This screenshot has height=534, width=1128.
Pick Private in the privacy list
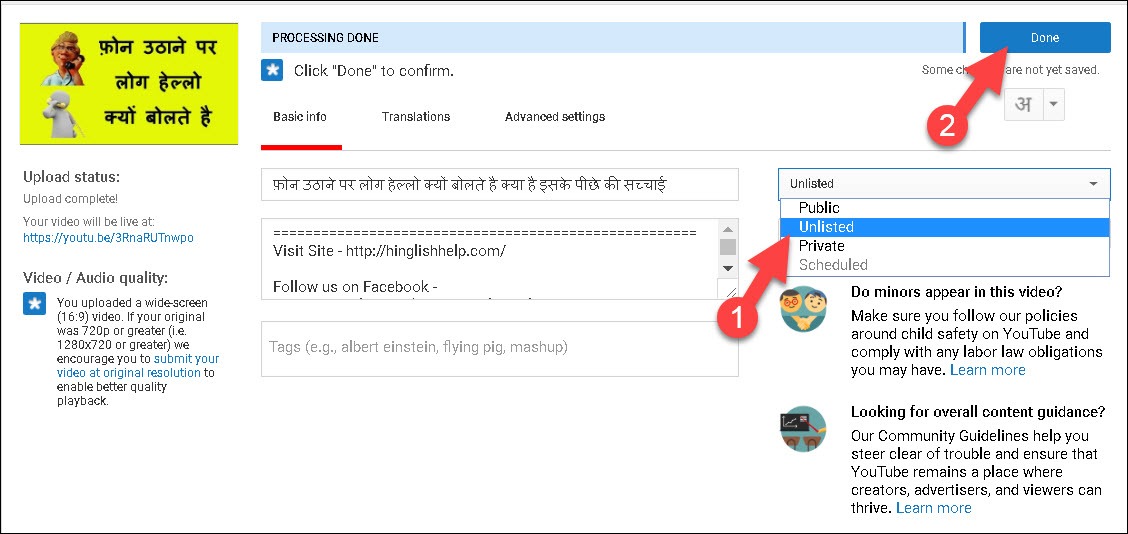821,246
